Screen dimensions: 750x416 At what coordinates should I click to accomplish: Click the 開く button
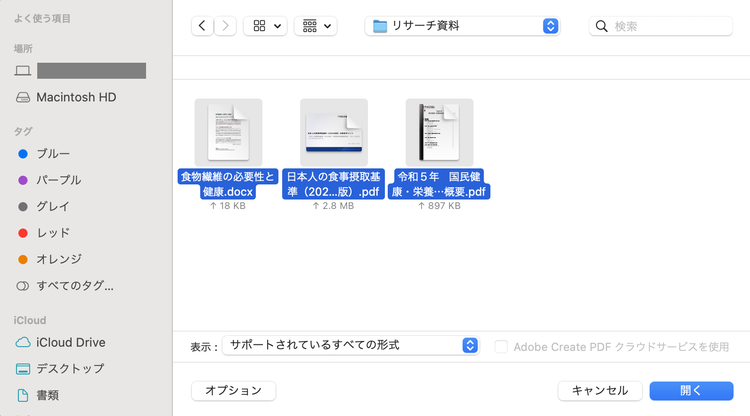[691, 391]
